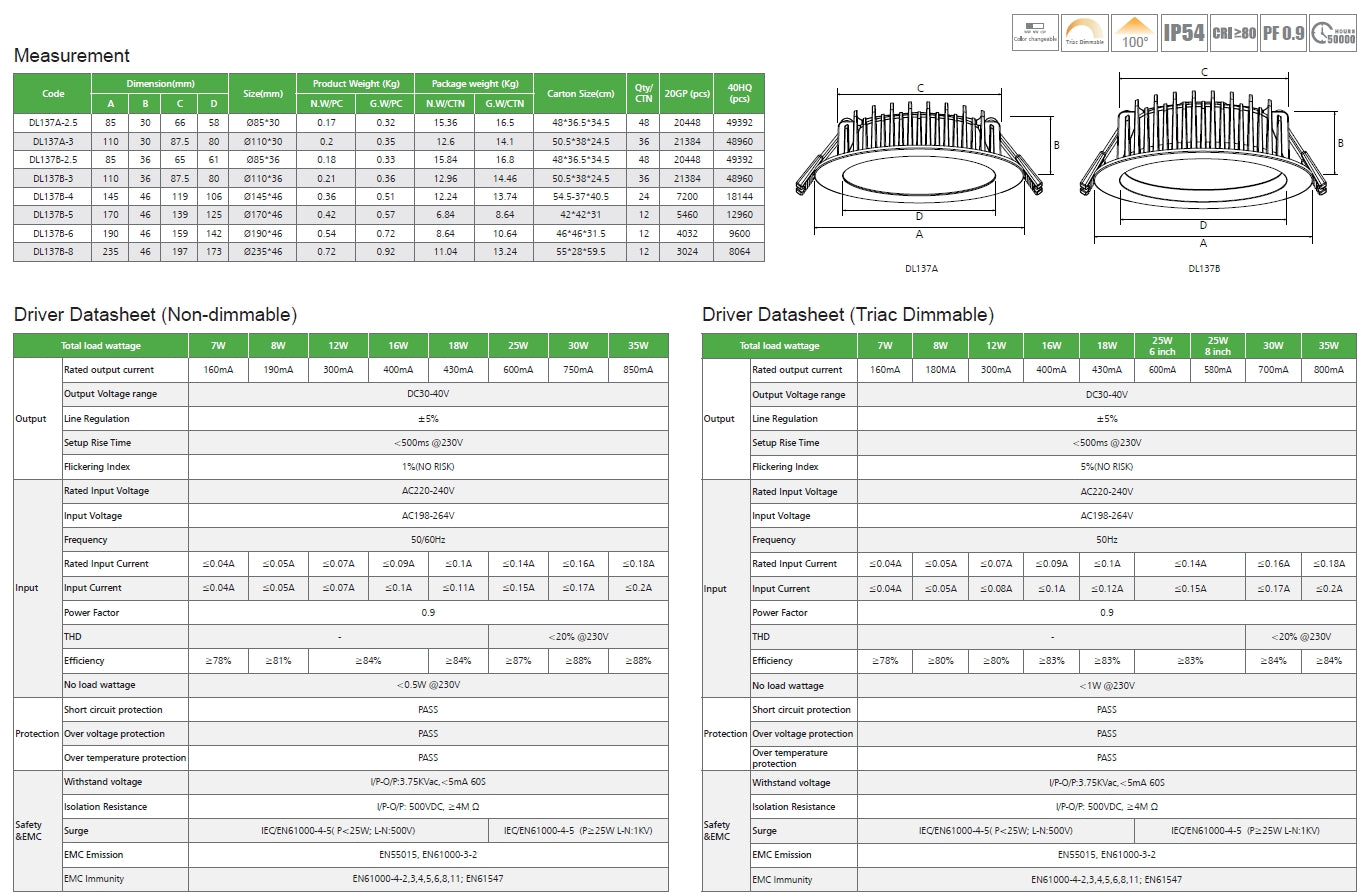This screenshot has width=1362, height=894.
Task: Select the DL137A-3 code cell
Action: click(52, 141)
